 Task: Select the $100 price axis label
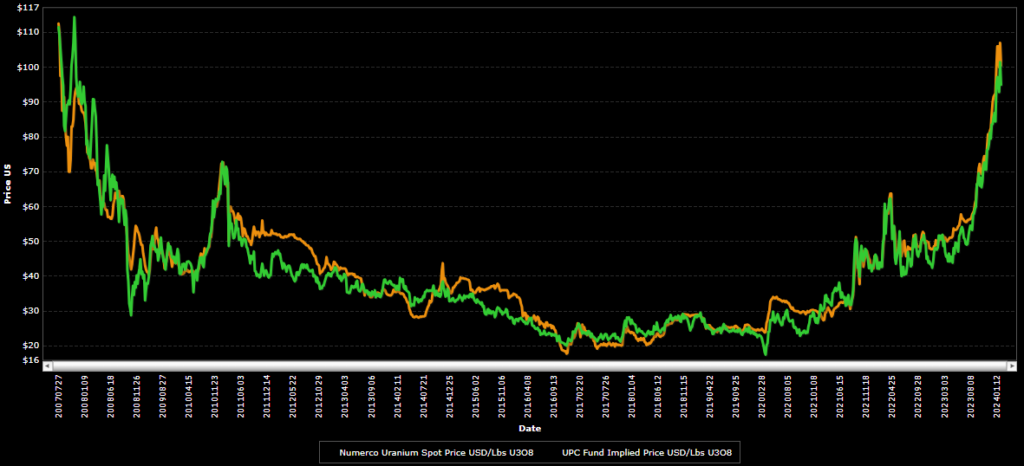pos(28,67)
